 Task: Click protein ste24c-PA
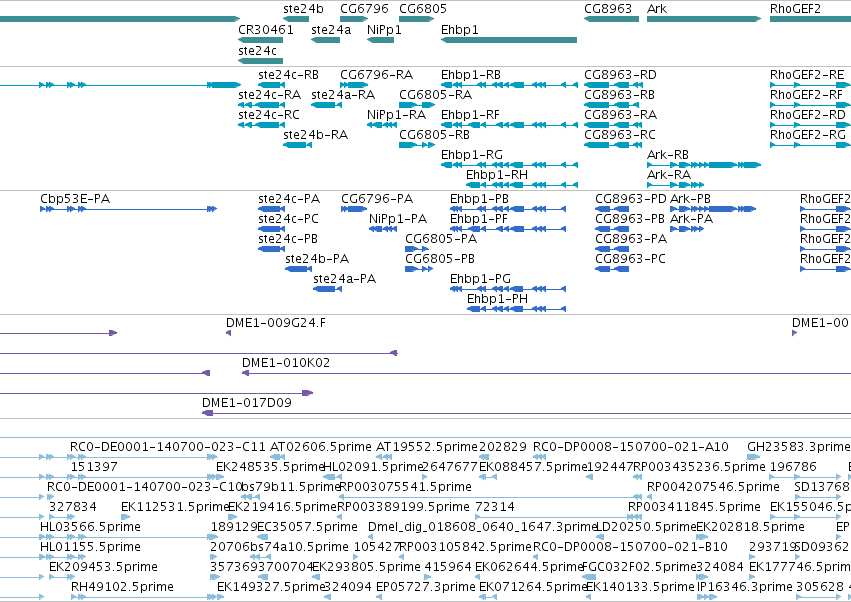click(289, 199)
